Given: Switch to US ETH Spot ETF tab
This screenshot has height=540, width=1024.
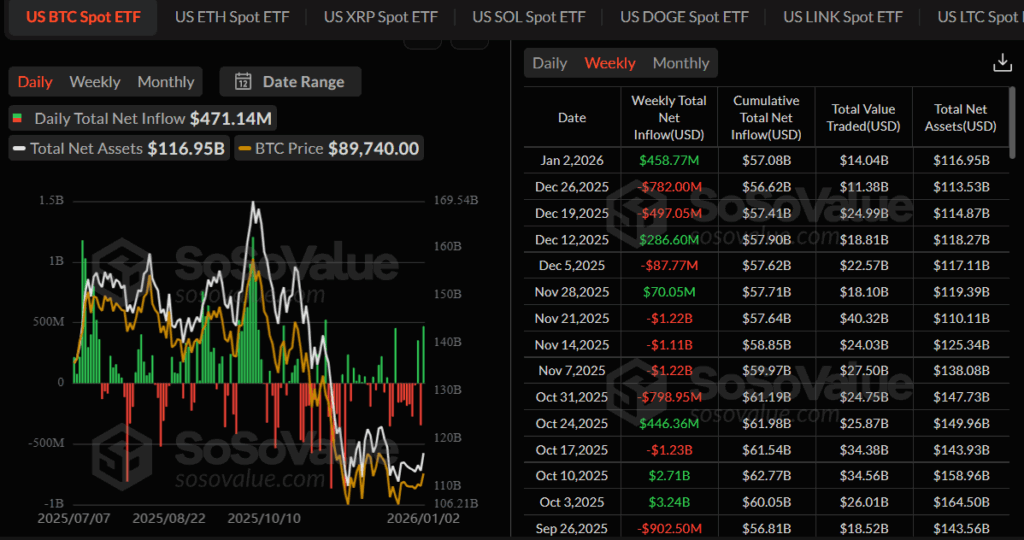Looking at the screenshot, I should click(x=232, y=17).
